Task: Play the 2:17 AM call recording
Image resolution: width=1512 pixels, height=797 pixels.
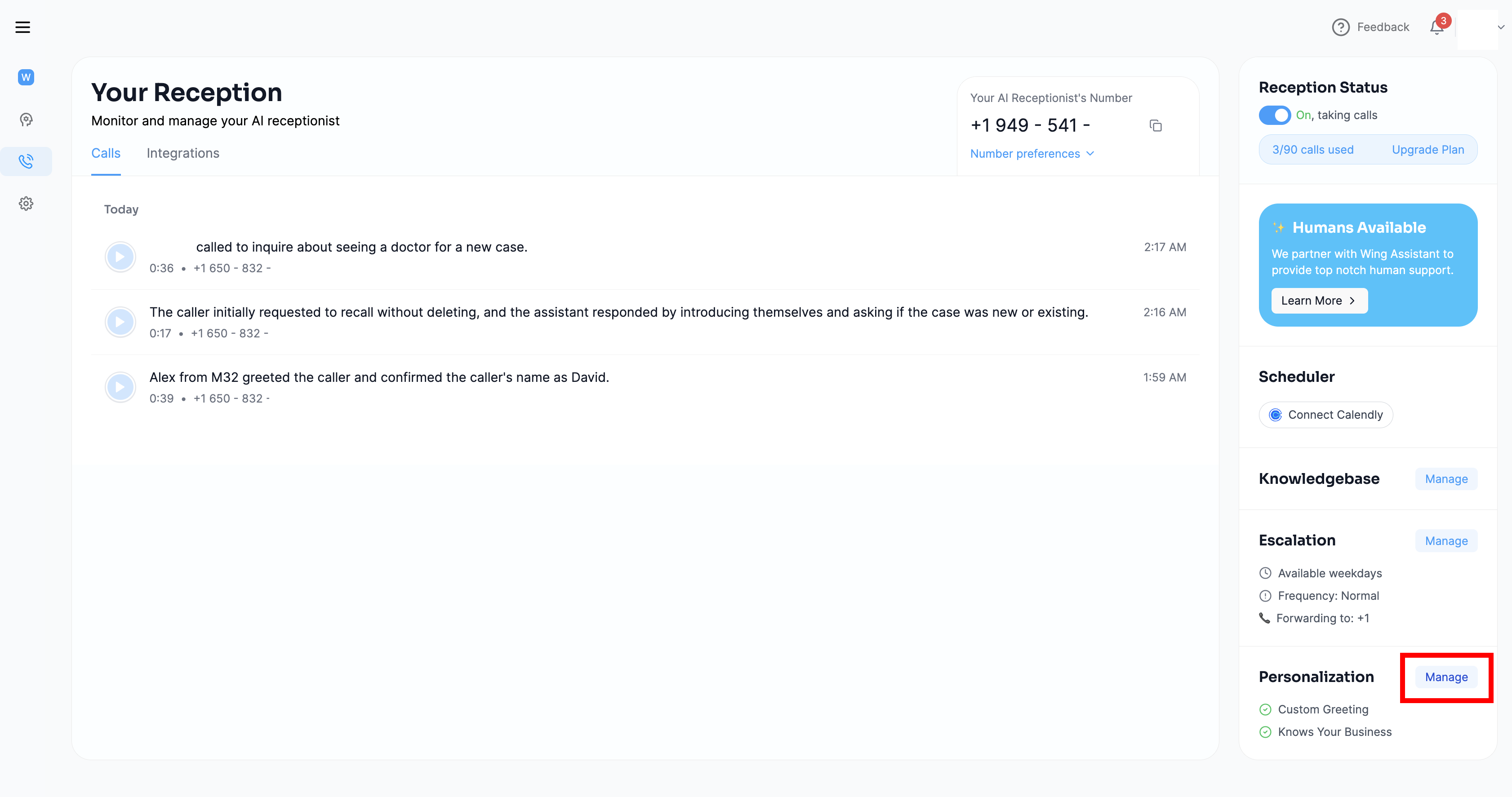Action: point(120,257)
